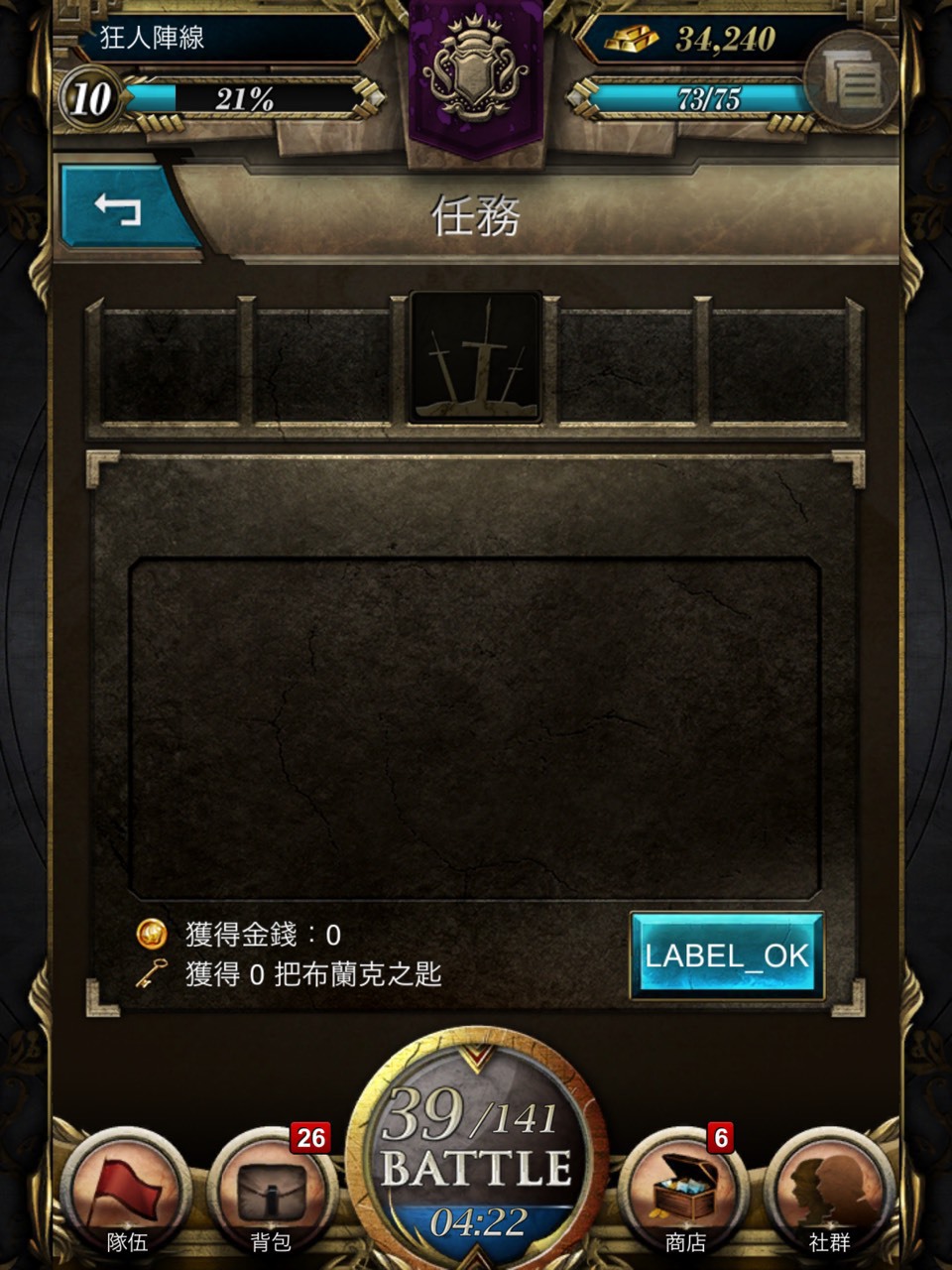Viewport: 952px width, 1270px height.
Task: Tap the central BATTLE button
Action: pyautogui.click(x=476, y=1151)
